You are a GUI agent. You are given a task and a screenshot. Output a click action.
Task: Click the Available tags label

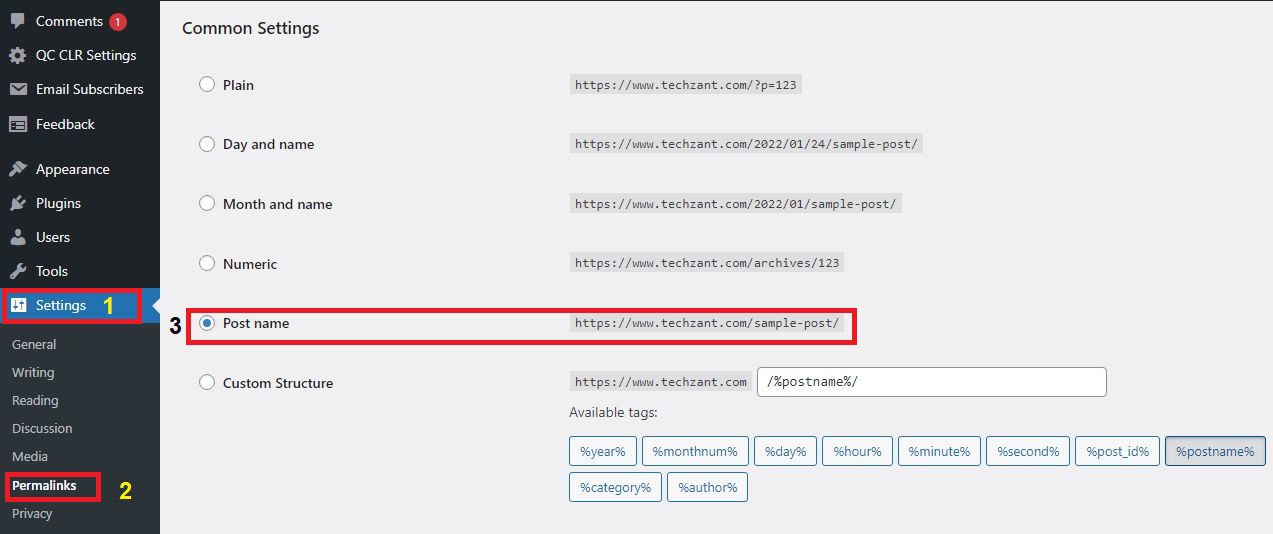(x=613, y=412)
